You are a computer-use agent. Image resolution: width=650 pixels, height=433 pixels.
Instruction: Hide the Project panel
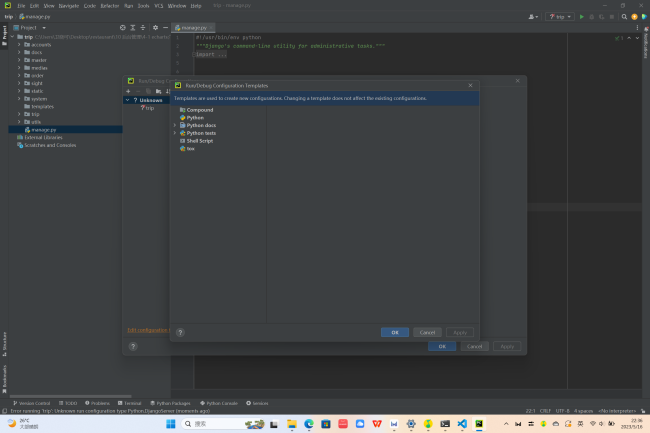click(x=165, y=28)
